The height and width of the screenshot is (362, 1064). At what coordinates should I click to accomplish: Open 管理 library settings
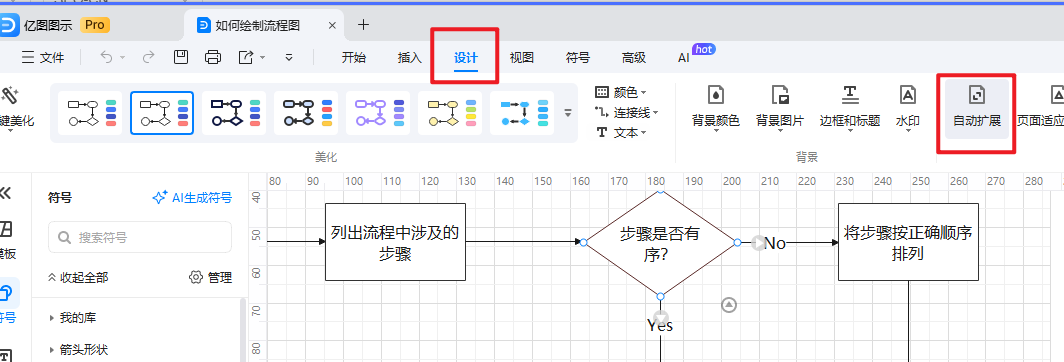(x=210, y=277)
